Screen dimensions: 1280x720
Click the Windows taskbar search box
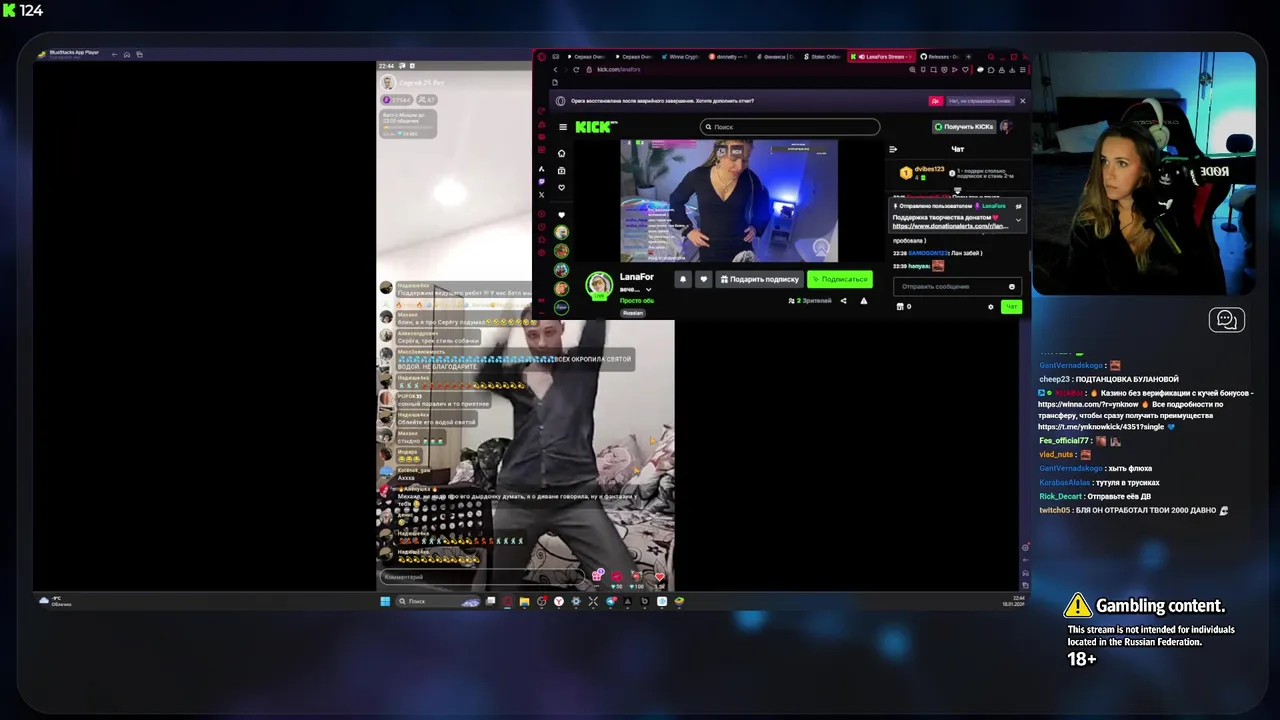click(440, 601)
